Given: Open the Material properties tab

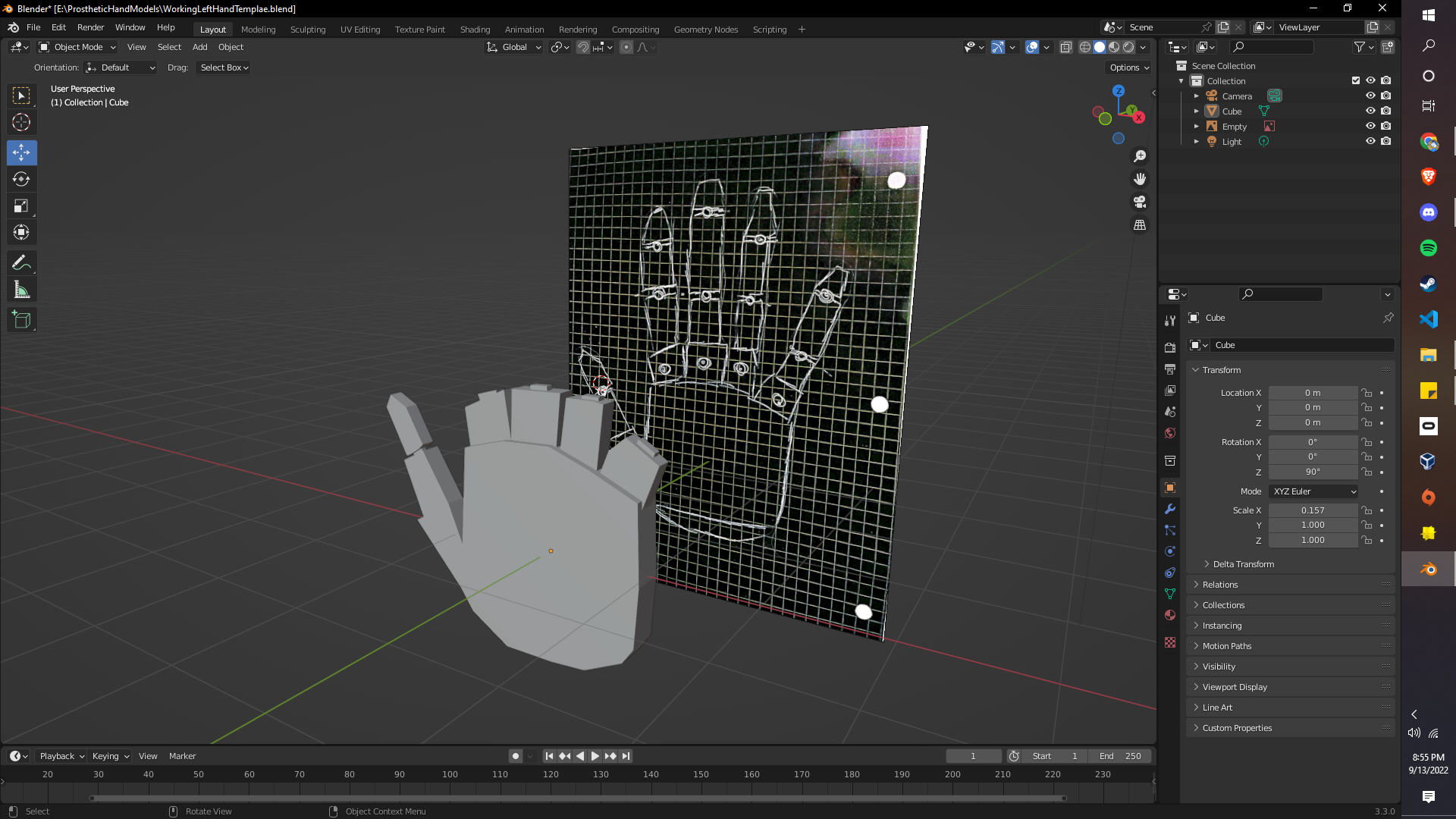Looking at the screenshot, I should pos(1170,615).
